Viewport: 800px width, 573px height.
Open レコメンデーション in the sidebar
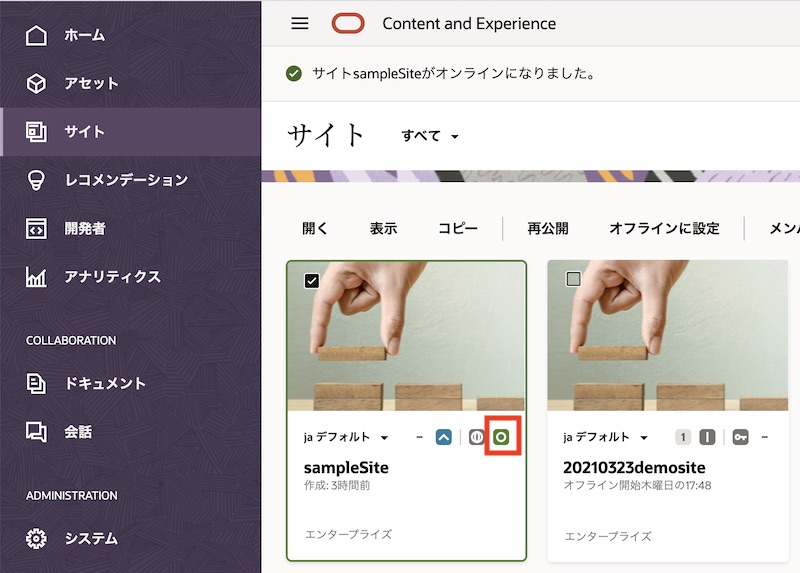(x=126, y=180)
